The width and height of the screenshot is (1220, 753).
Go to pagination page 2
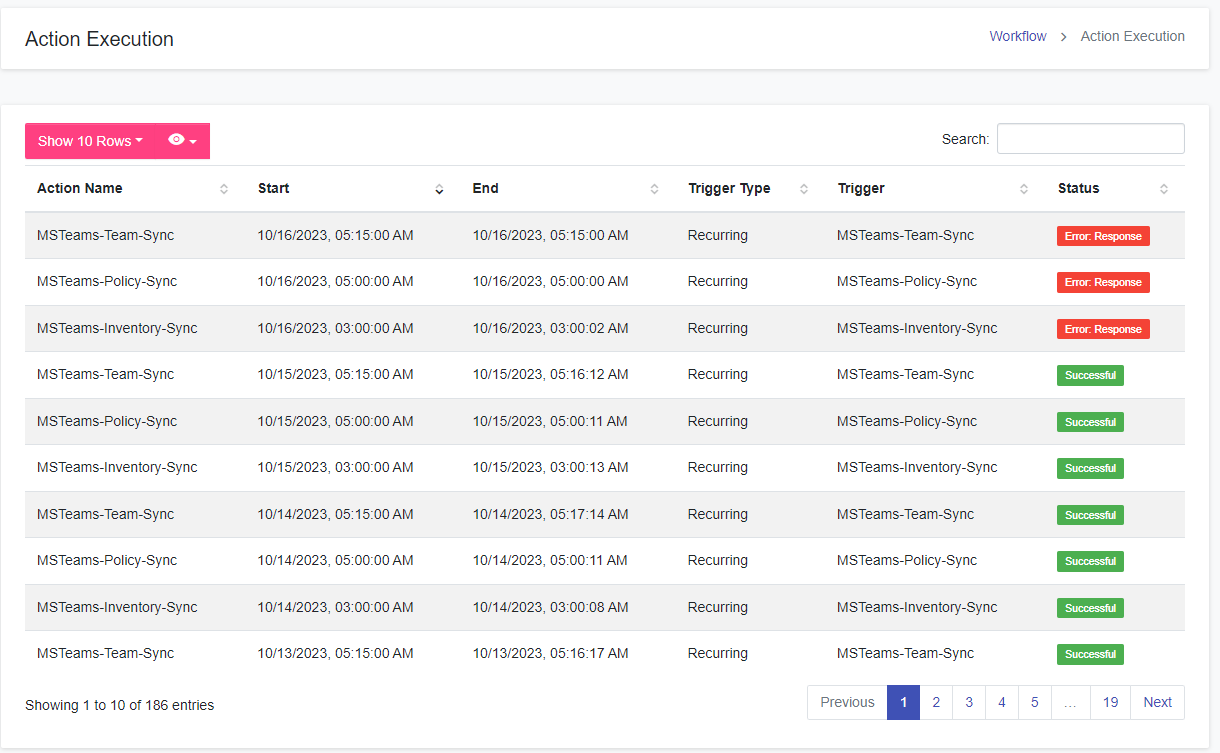coord(936,702)
